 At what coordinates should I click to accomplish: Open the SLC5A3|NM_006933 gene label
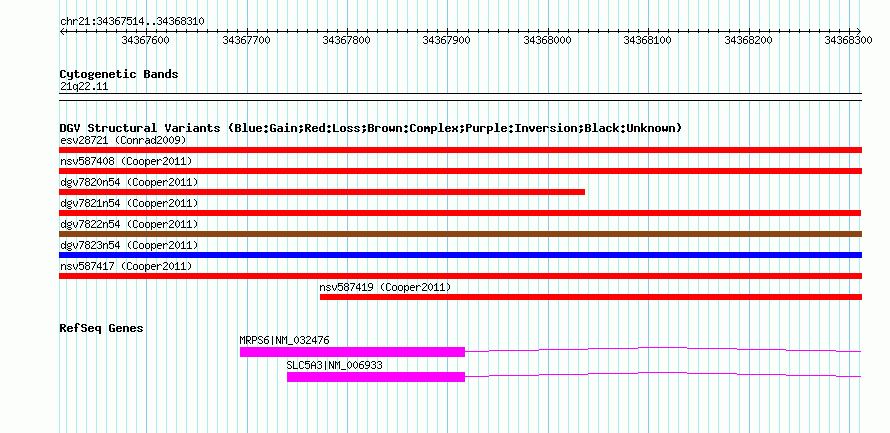click(334, 365)
